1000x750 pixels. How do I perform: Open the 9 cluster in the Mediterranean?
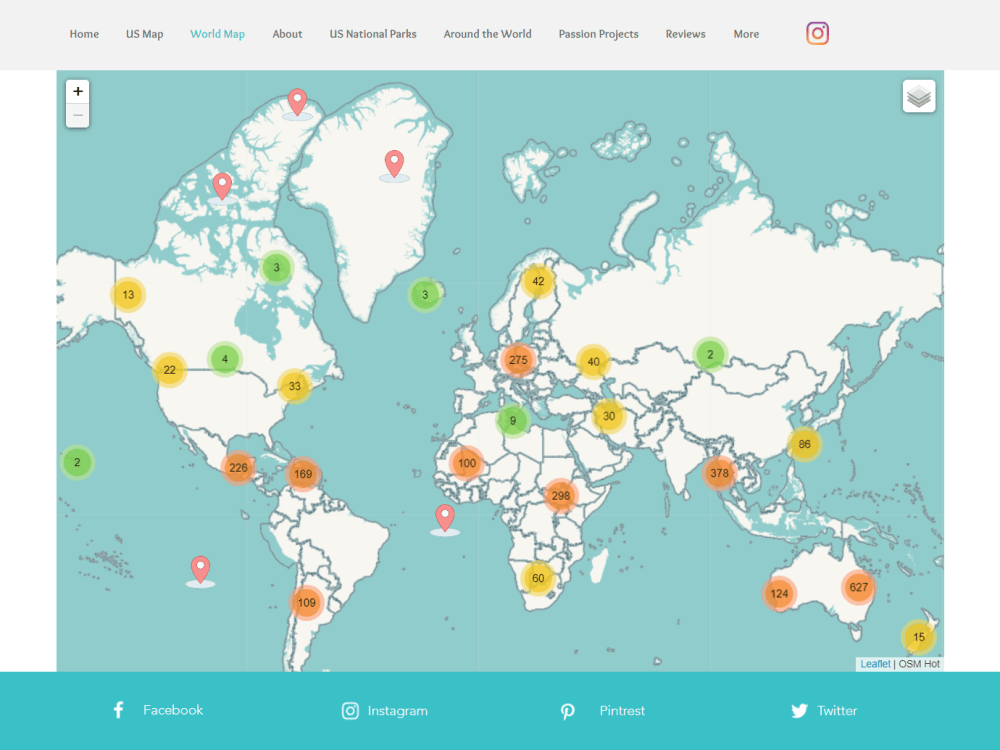tap(513, 421)
